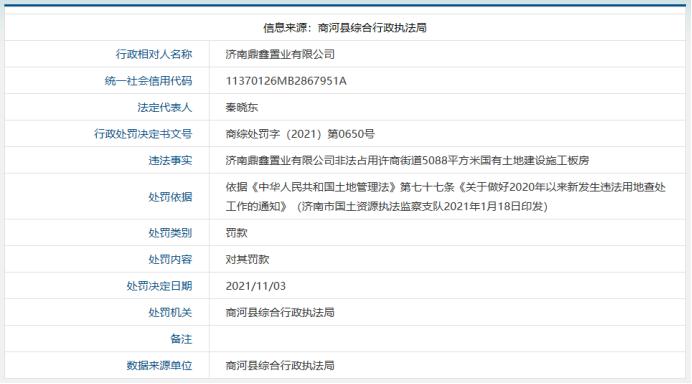This screenshot has height=384, width=692.
Task: Click the label 处罚内容
Action: [x=170, y=259]
